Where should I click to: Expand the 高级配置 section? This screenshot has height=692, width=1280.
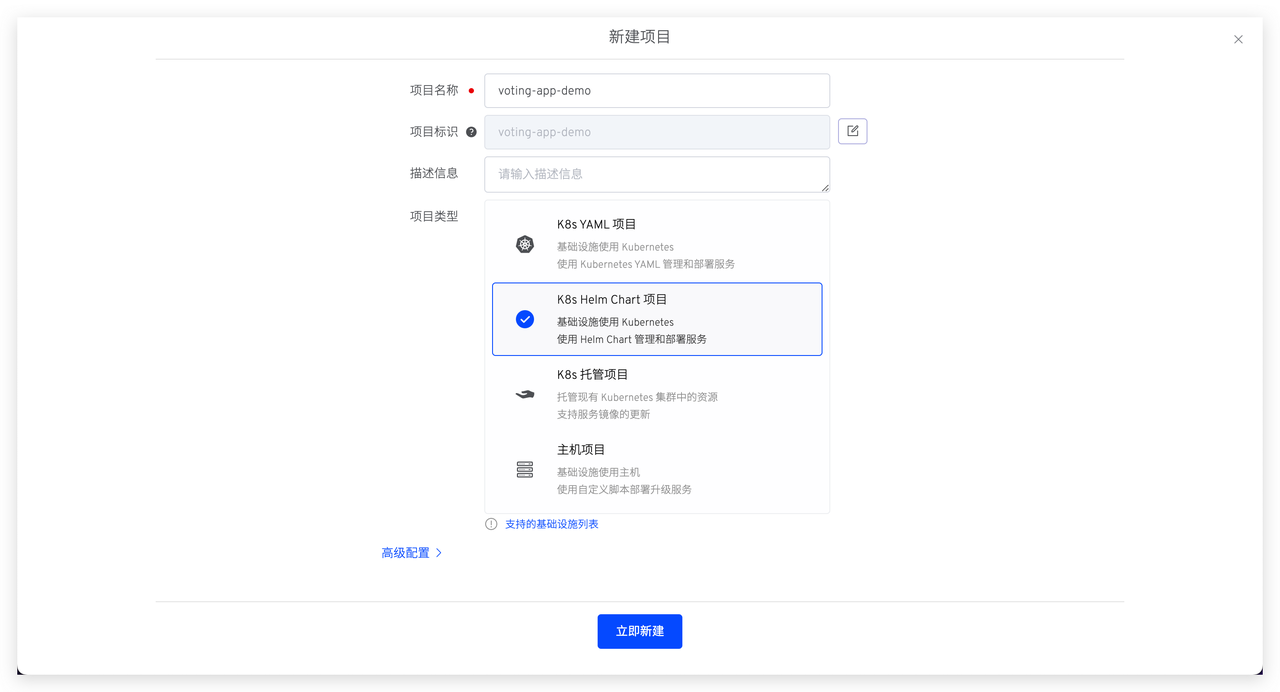tap(405, 553)
